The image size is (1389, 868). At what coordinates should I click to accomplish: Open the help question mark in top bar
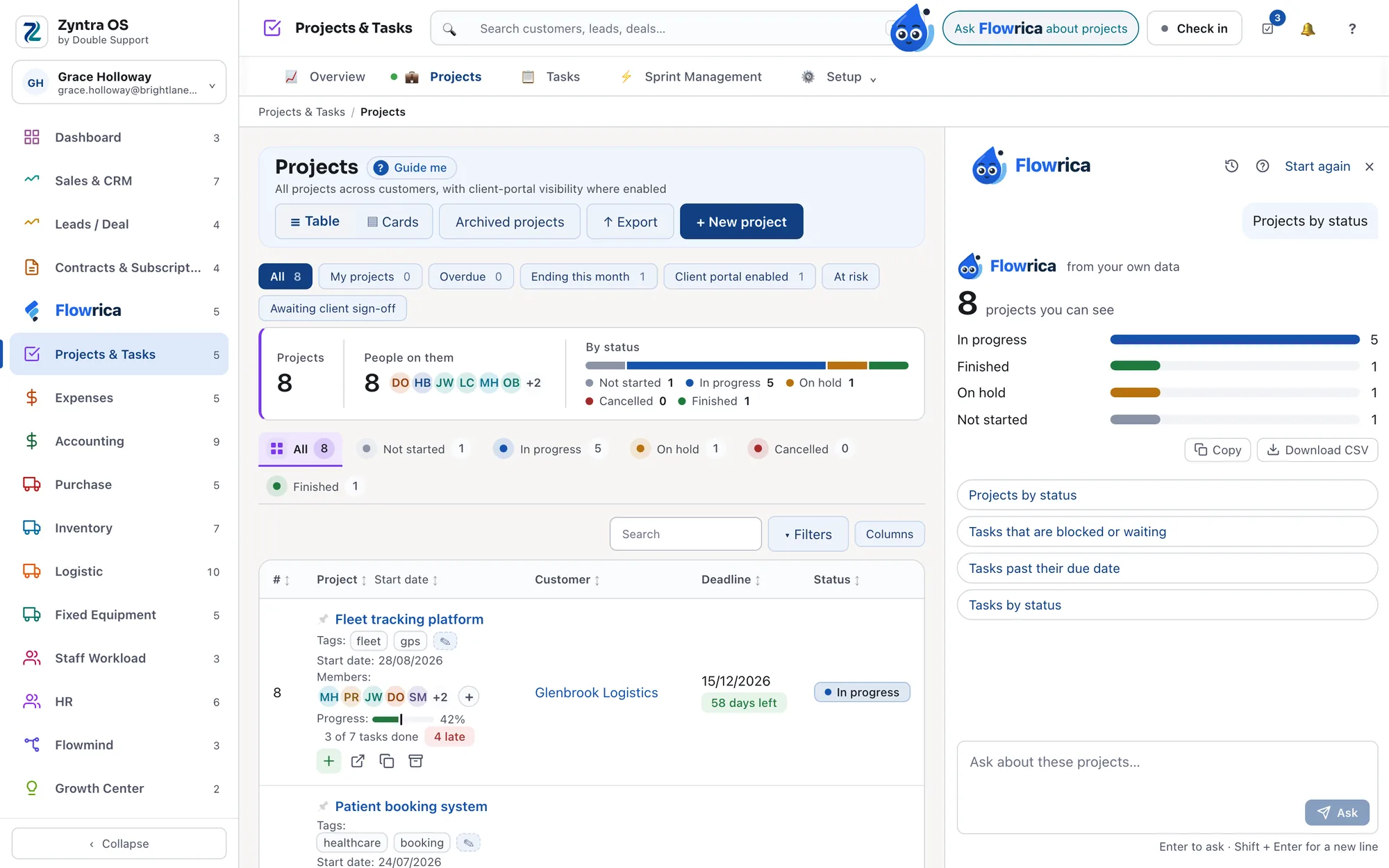tap(1351, 28)
